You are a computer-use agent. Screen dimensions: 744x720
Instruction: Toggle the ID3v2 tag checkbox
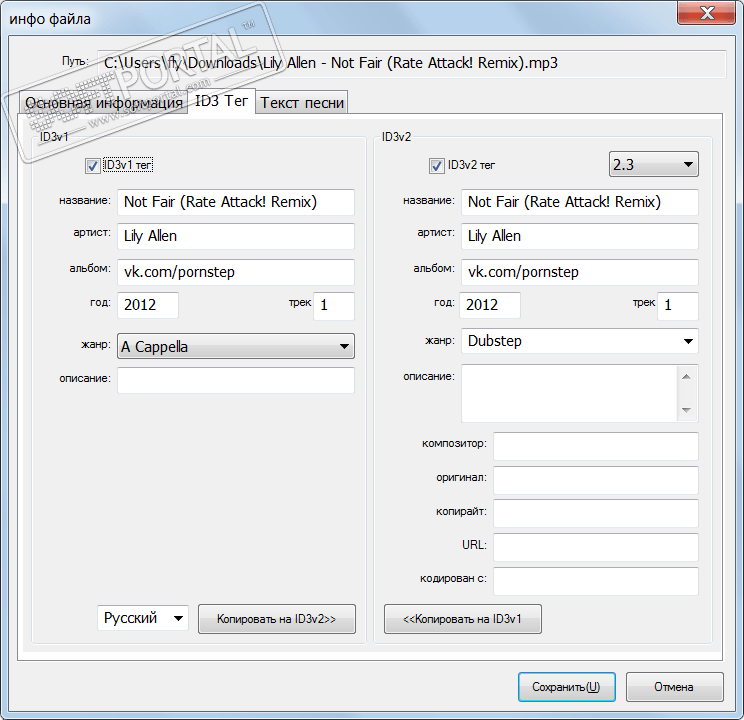click(x=437, y=166)
